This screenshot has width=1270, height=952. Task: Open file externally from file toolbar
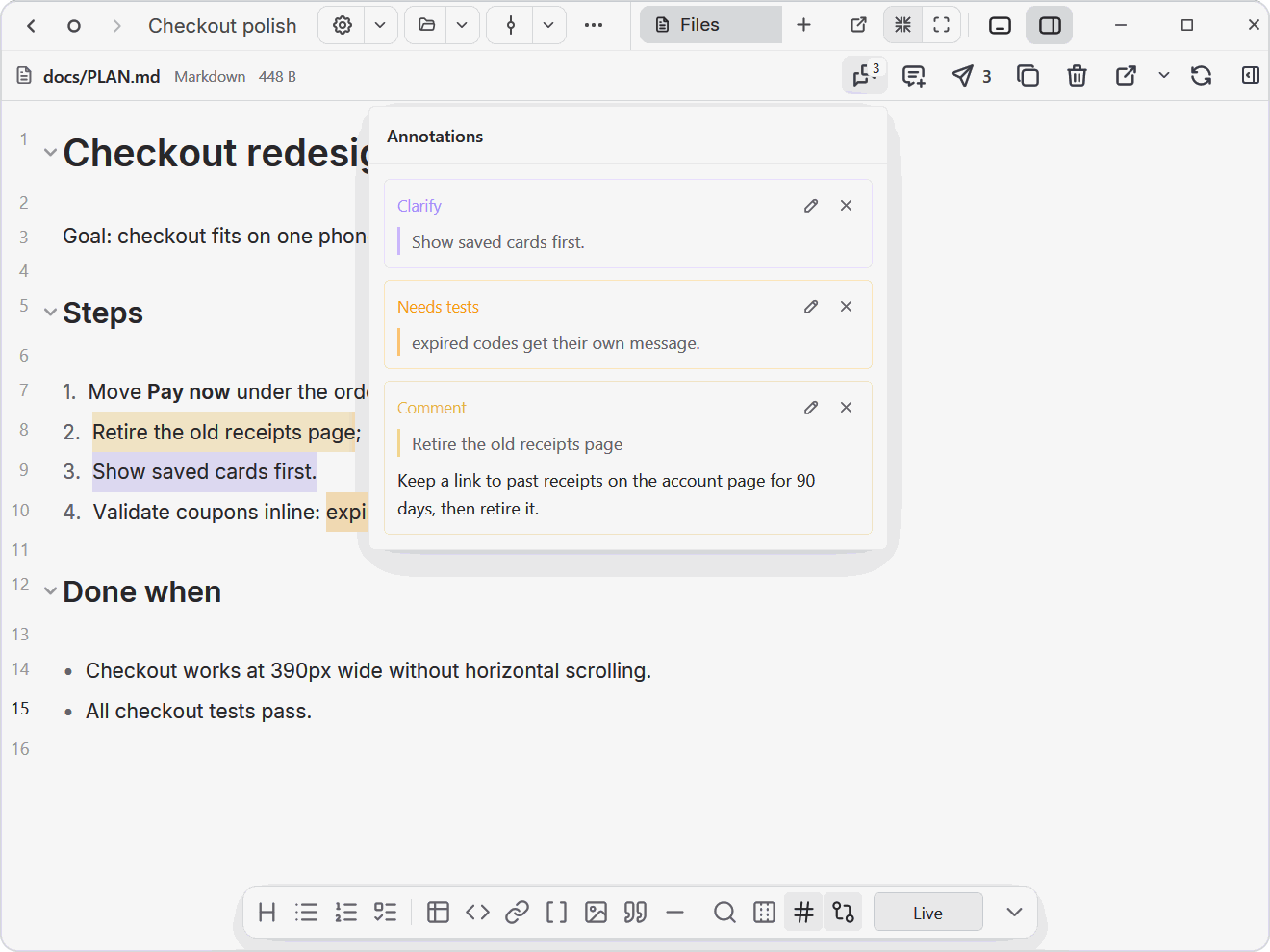coord(1126,76)
